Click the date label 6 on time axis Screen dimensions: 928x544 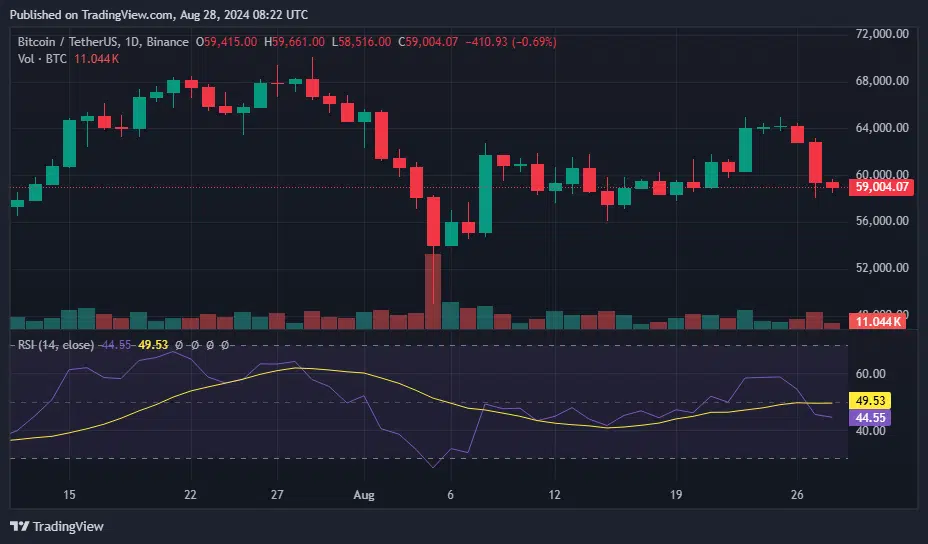(x=450, y=495)
